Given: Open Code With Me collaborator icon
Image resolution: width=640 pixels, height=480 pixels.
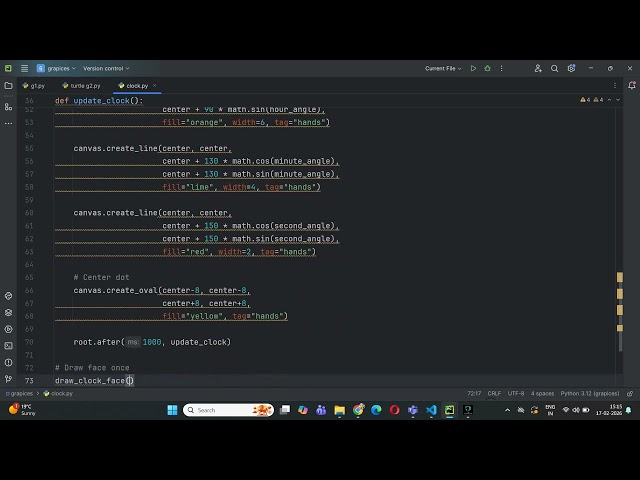Looking at the screenshot, I should point(538,69).
